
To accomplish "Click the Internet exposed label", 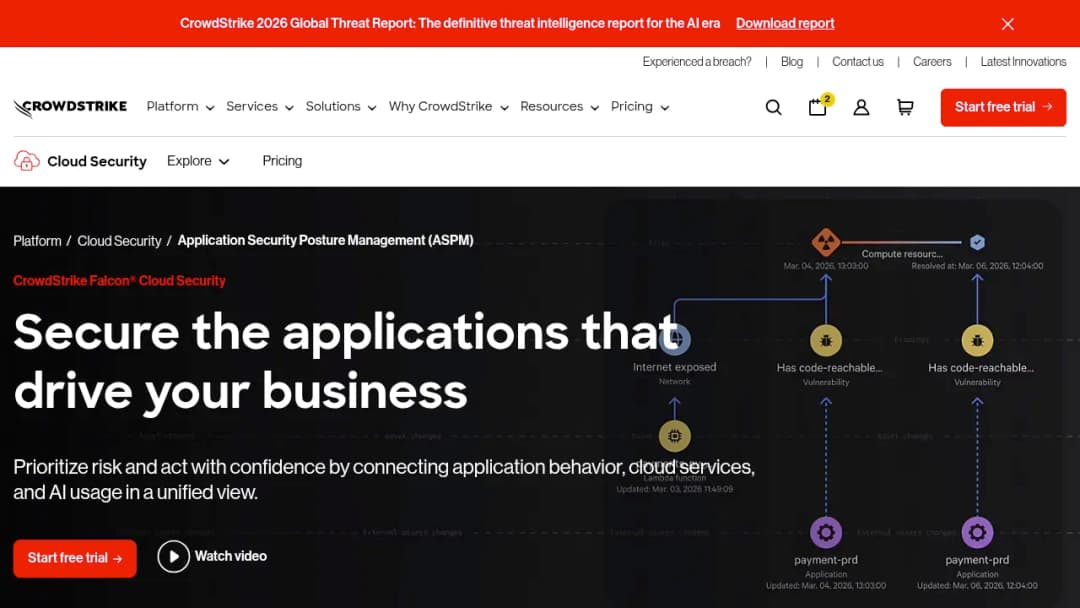I will (674, 368).
